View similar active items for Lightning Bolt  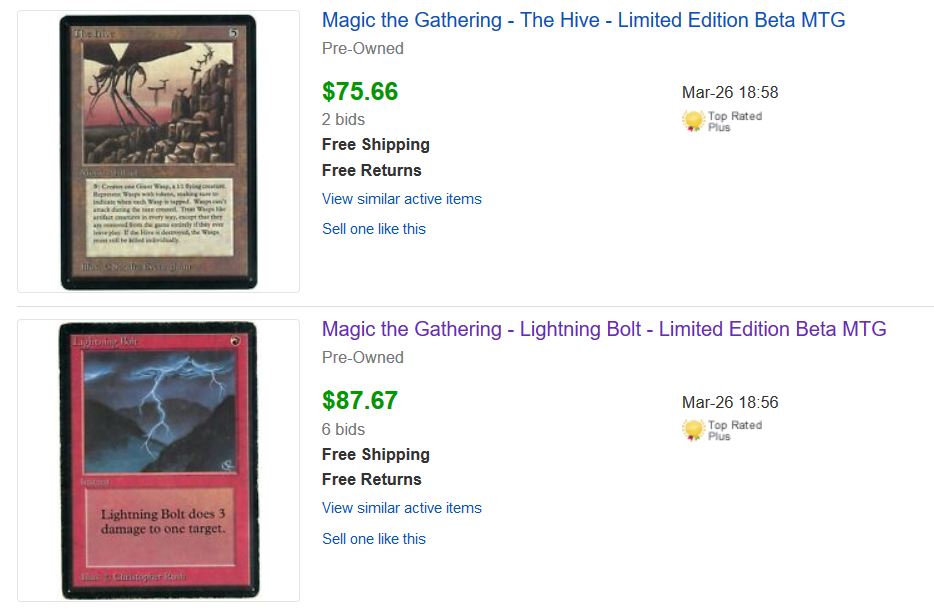pyautogui.click(x=401, y=508)
